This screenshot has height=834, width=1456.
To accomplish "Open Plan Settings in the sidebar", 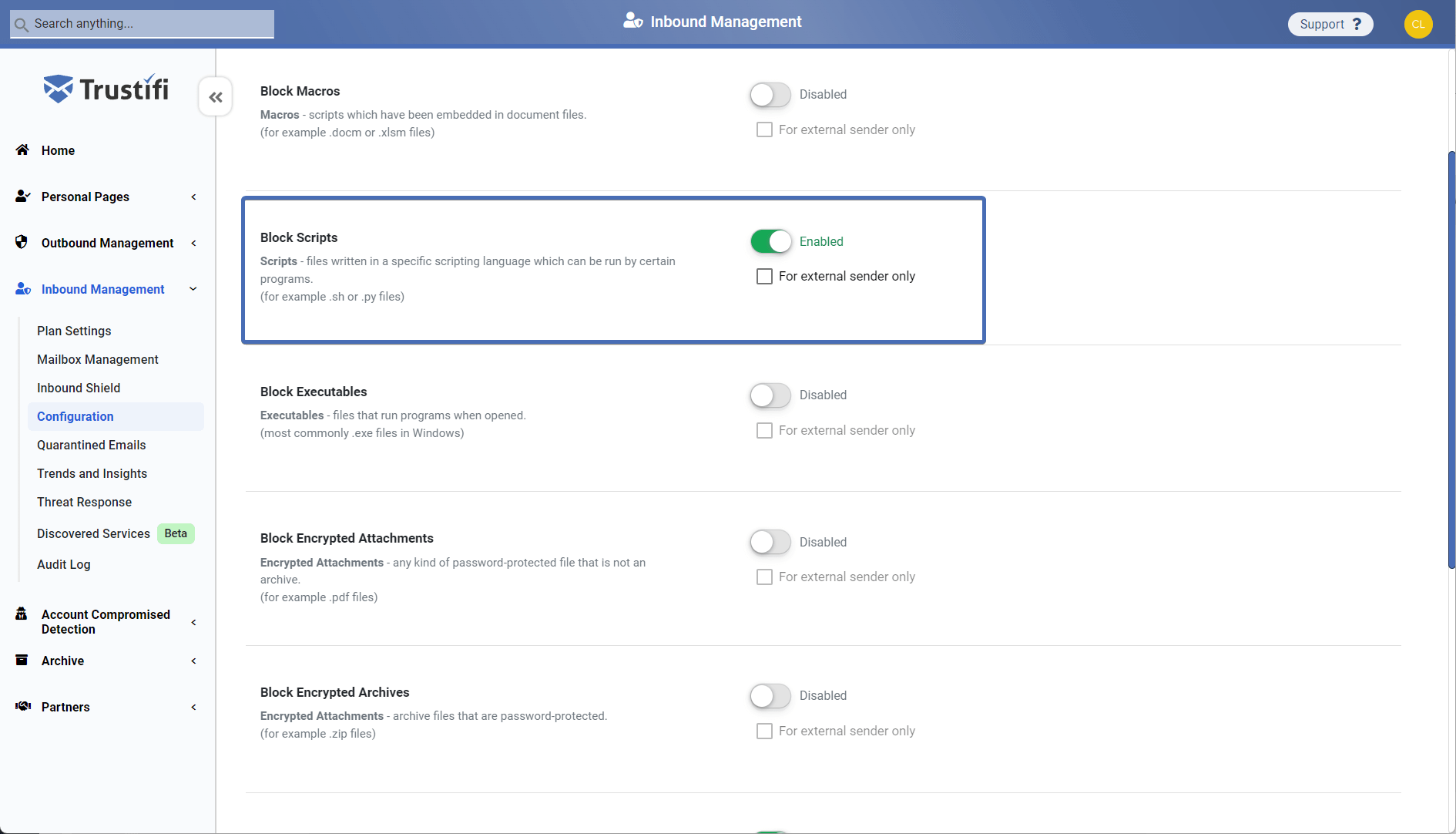I will coord(74,331).
